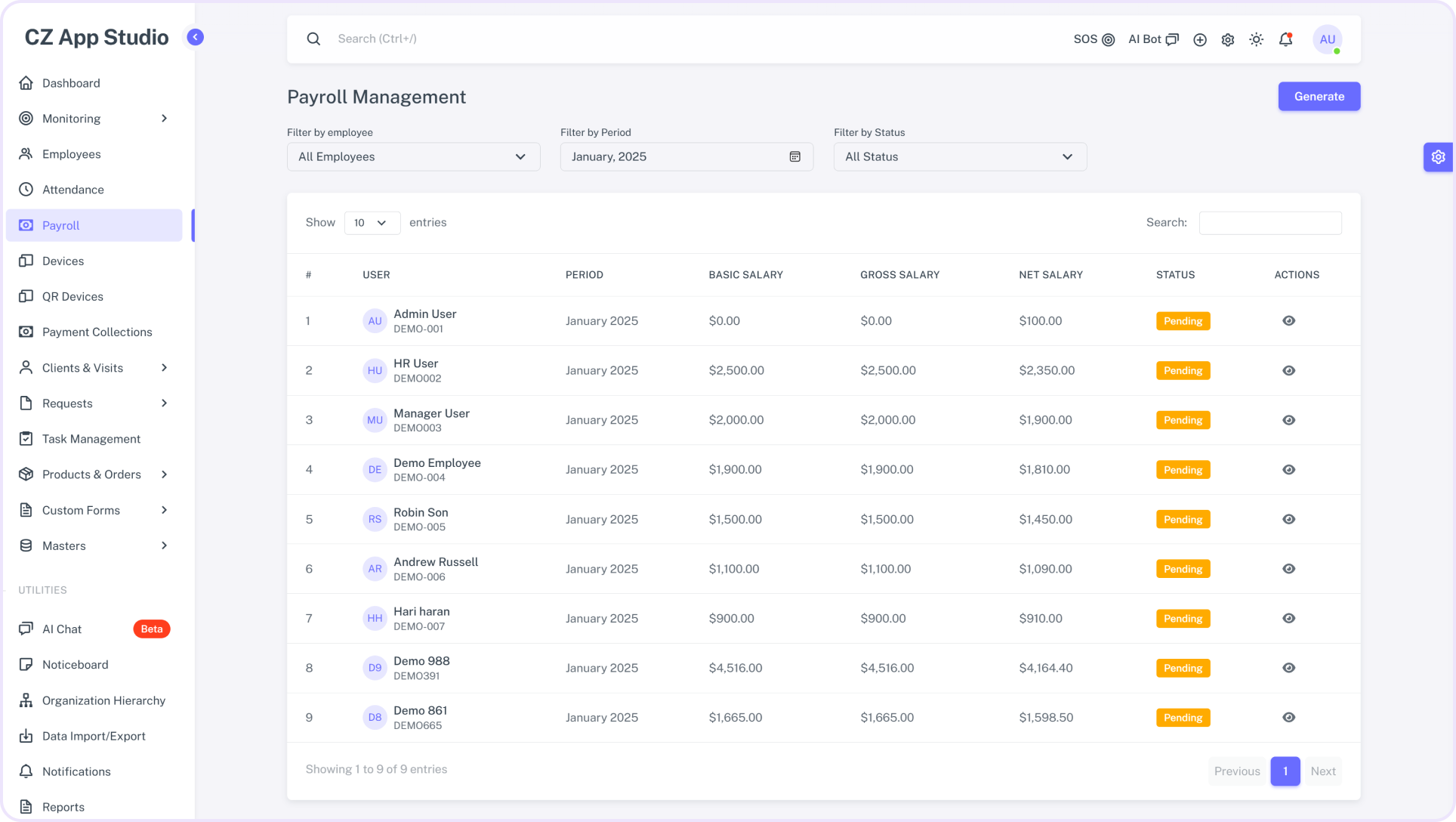Click the QR Devices sidebar icon
The width and height of the screenshot is (1456, 822).
pyautogui.click(x=26, y=296)
